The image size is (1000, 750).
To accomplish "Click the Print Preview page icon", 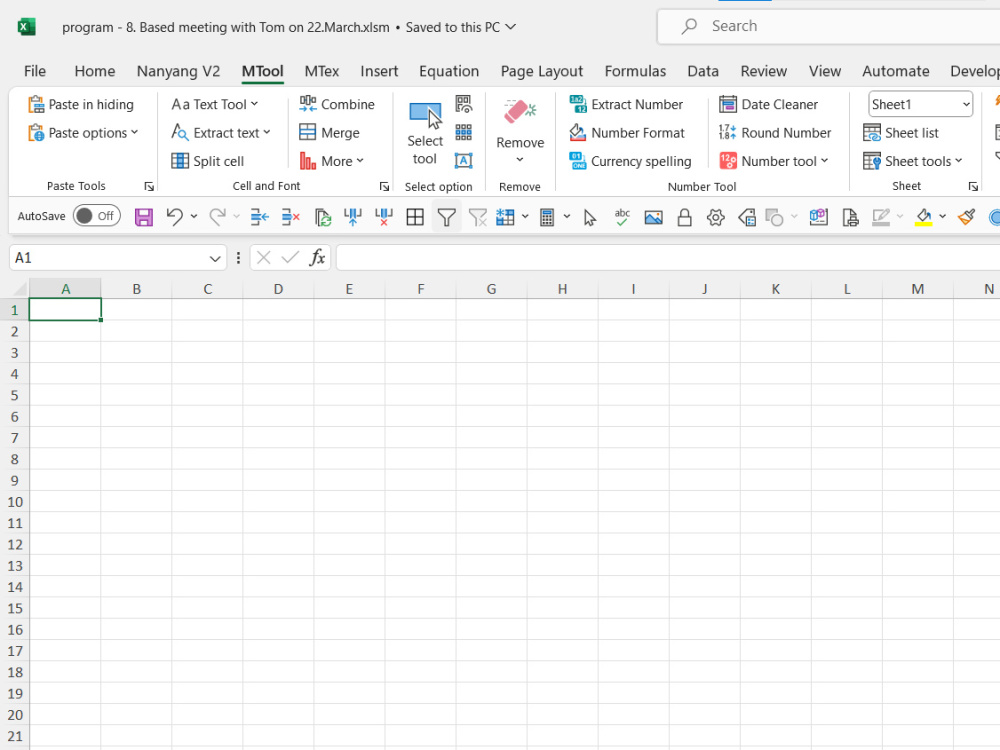I will (850, 217).
